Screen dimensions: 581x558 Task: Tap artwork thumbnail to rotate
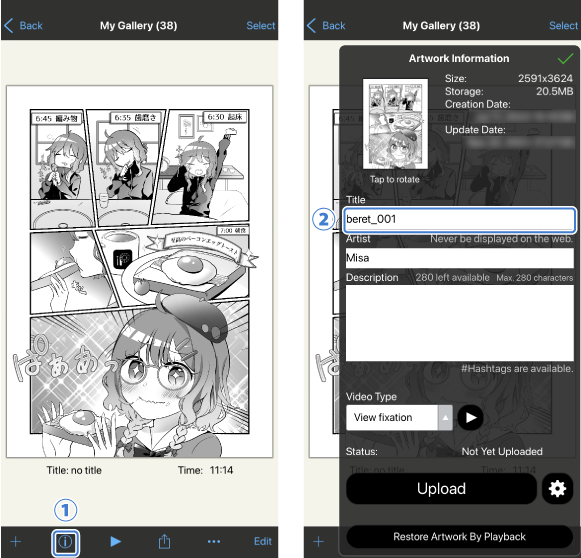395,124
